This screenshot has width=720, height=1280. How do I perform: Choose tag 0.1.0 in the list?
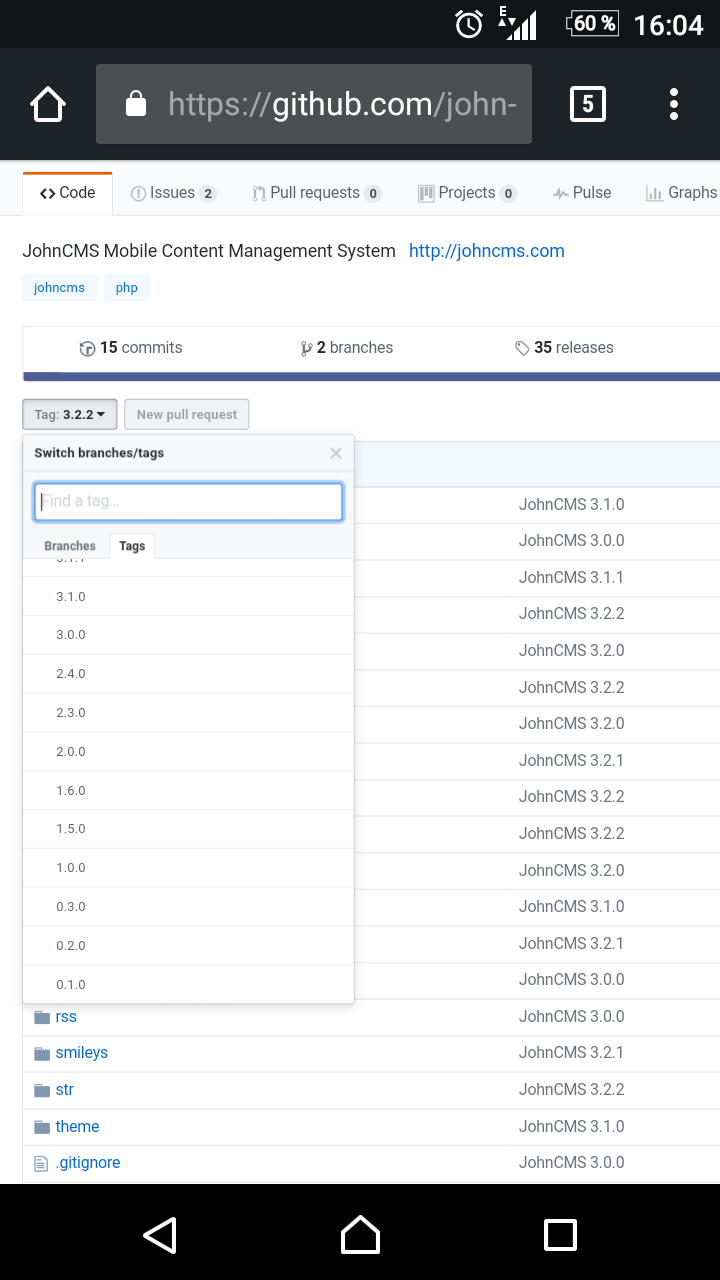[x=71, y=984]
